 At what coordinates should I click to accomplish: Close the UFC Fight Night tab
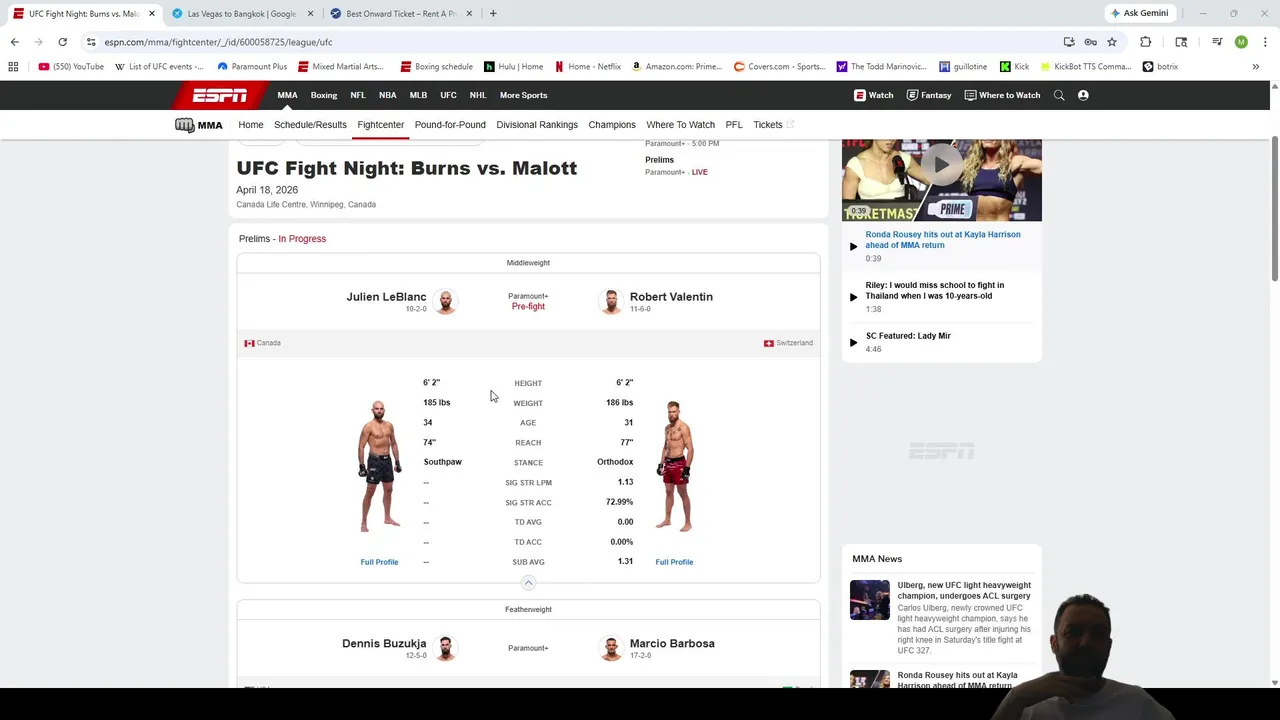point(152,13)
